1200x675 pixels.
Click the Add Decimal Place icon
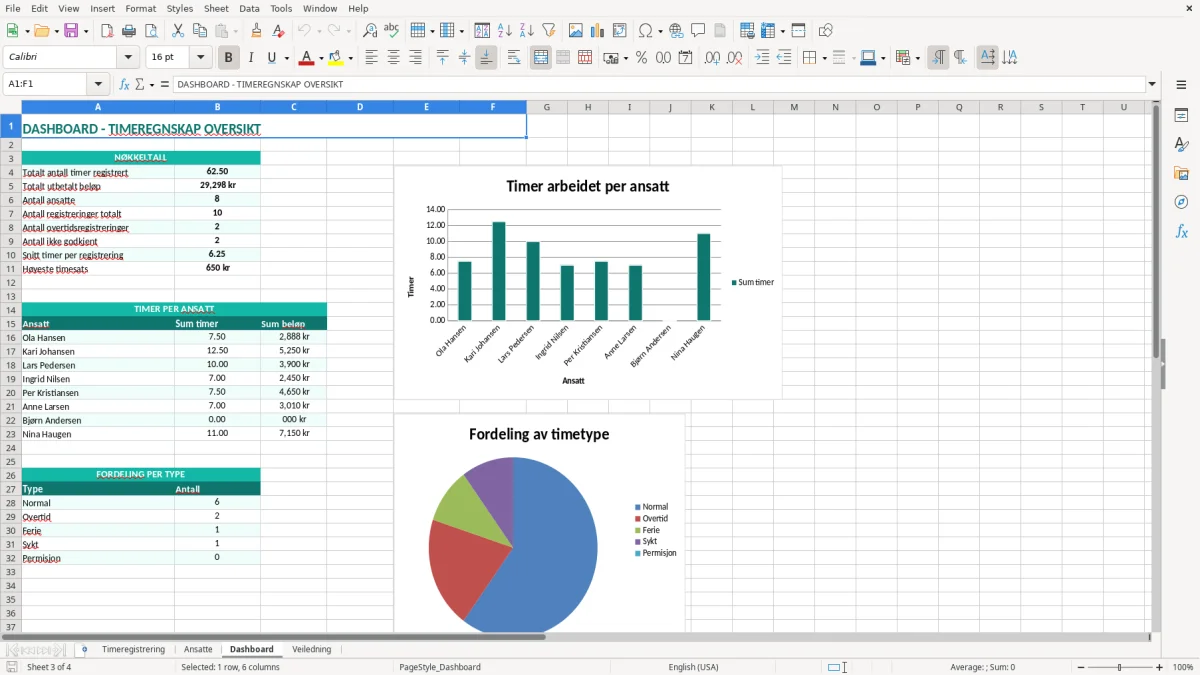[x=712, y=58]
